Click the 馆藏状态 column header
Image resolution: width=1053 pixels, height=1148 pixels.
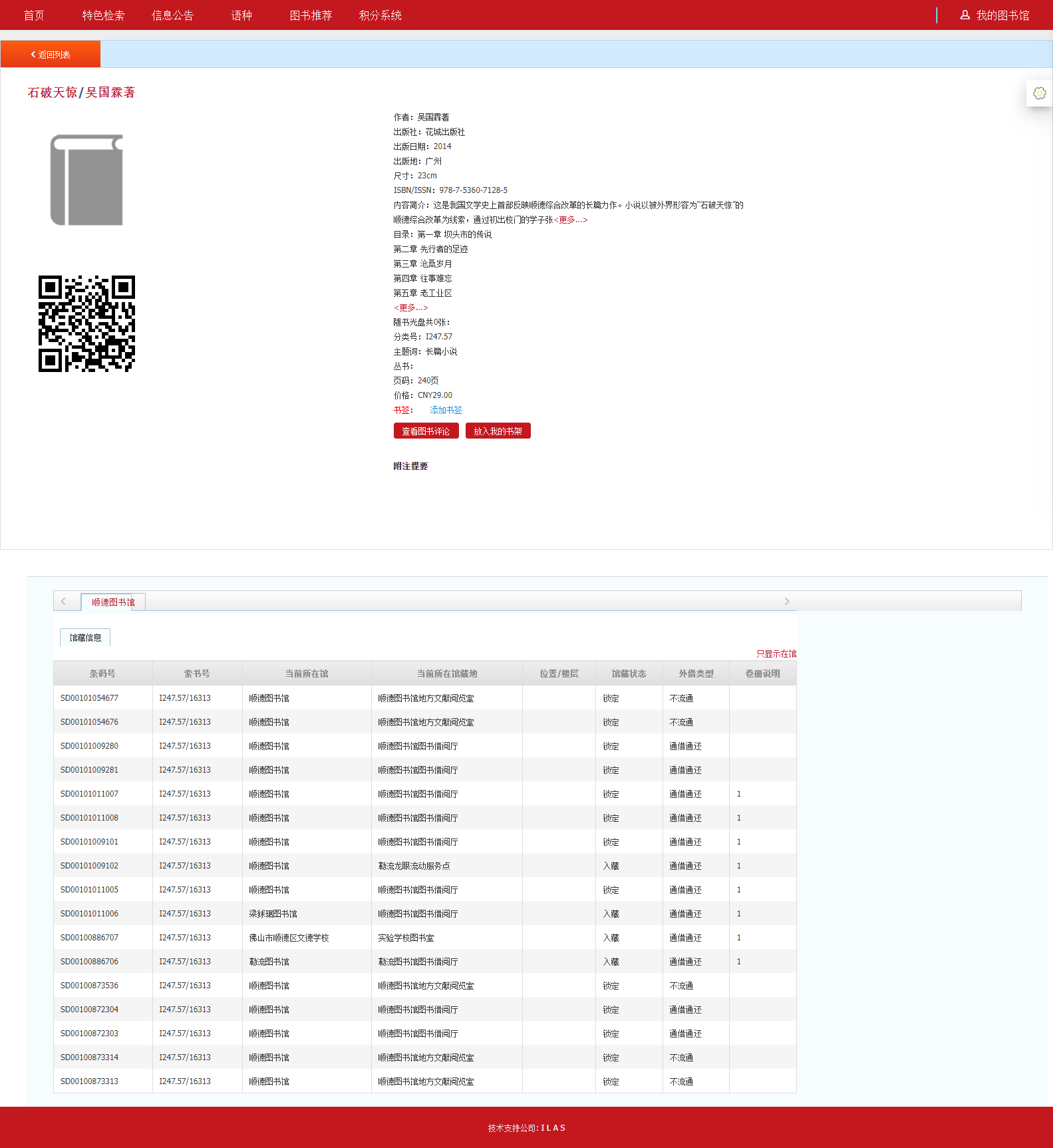pyautogui.click(x=629, y=673)
